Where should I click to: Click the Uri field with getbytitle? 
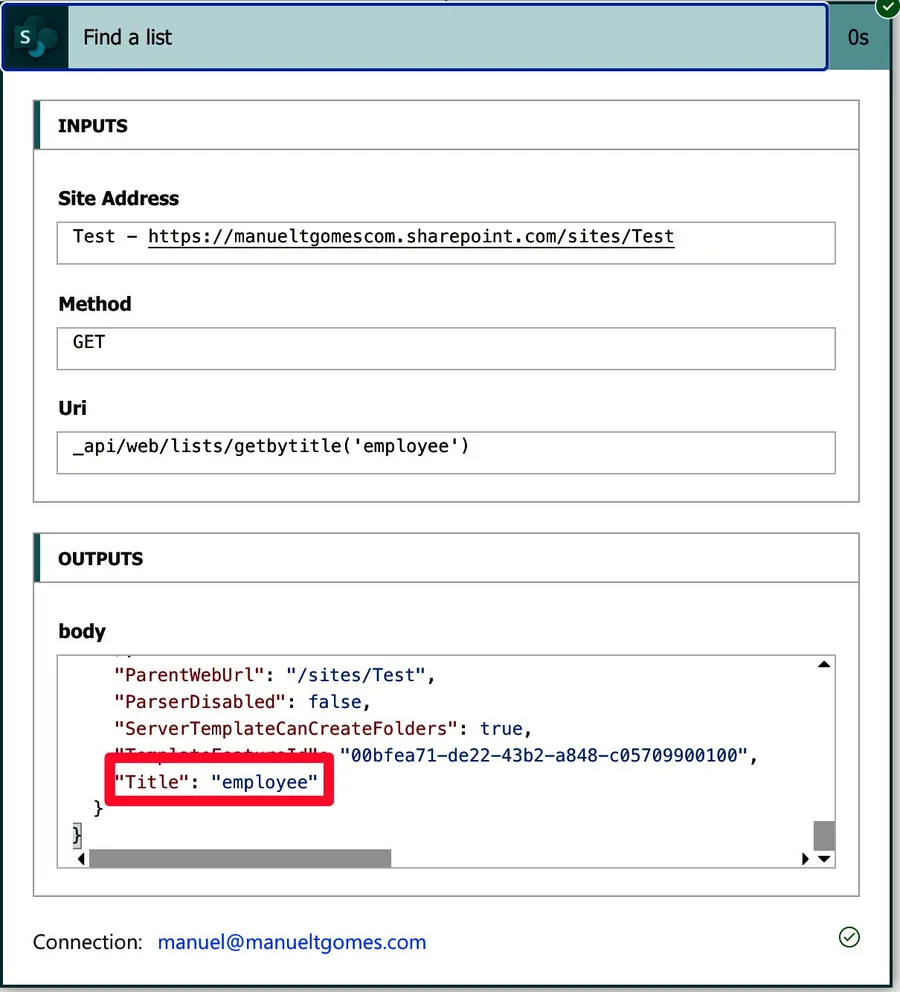coord(445,452)
